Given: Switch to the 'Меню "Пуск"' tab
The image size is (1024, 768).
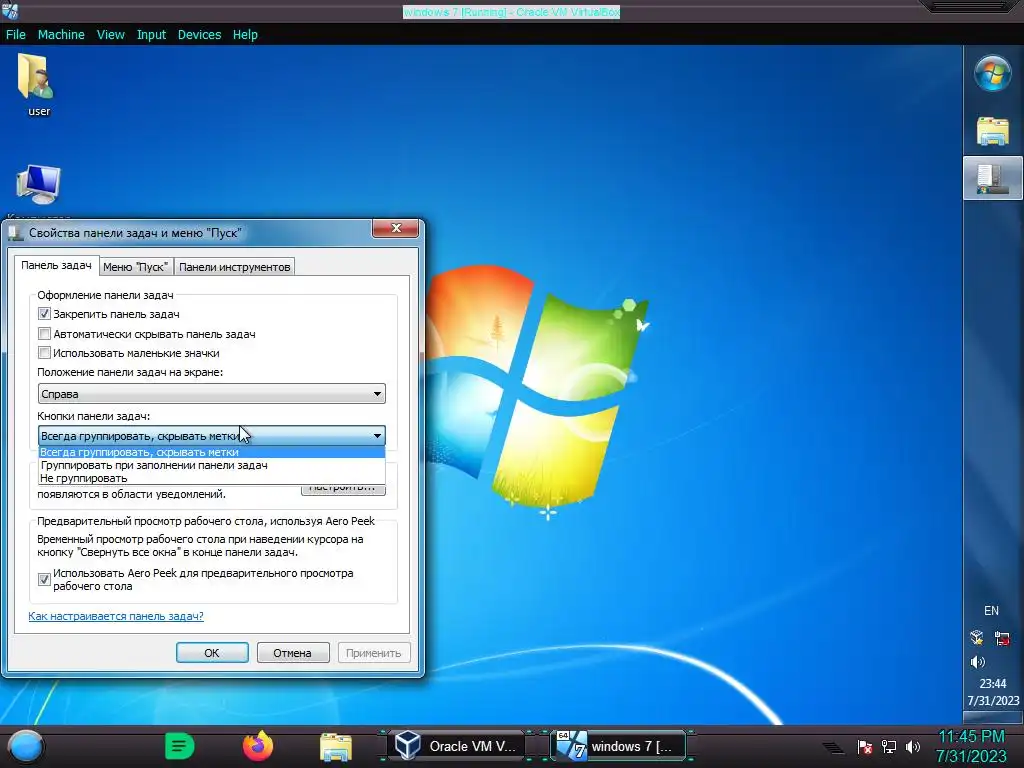Looking at the screenshot, I should [x=136, y=266].
